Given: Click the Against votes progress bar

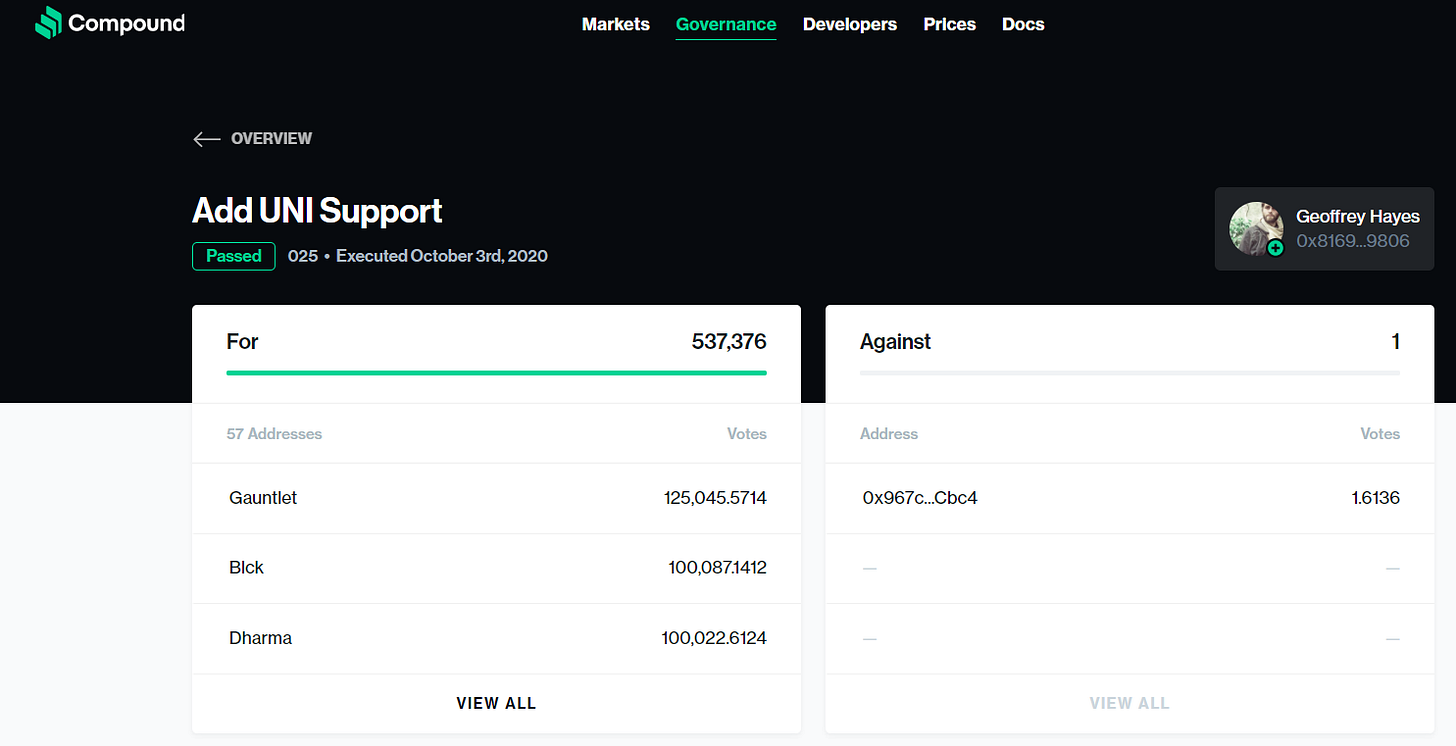Looking at the screenshot, I should click(x=1130, y=373).
